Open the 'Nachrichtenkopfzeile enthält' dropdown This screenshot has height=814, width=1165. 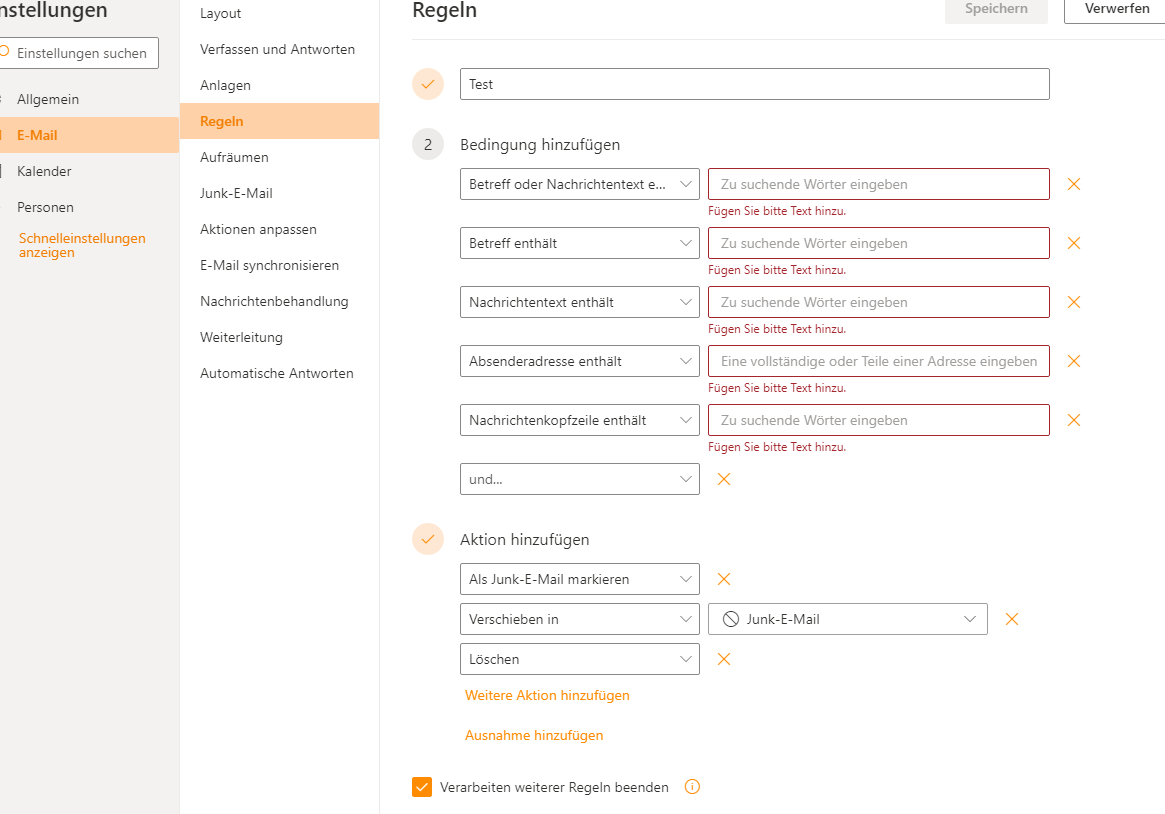click(580, 420)
